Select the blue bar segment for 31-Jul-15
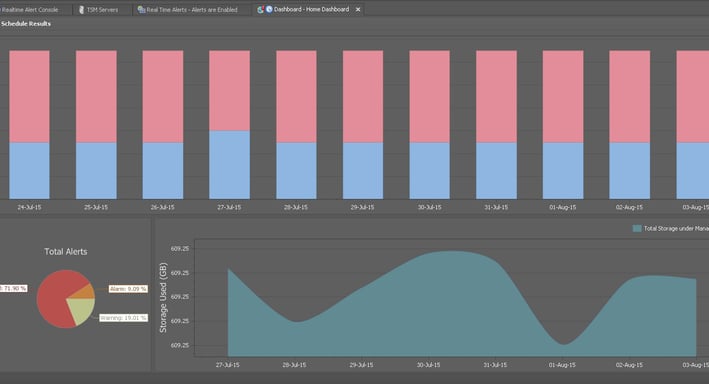Screen dimensions: 709x384 [x=496, y=171]
